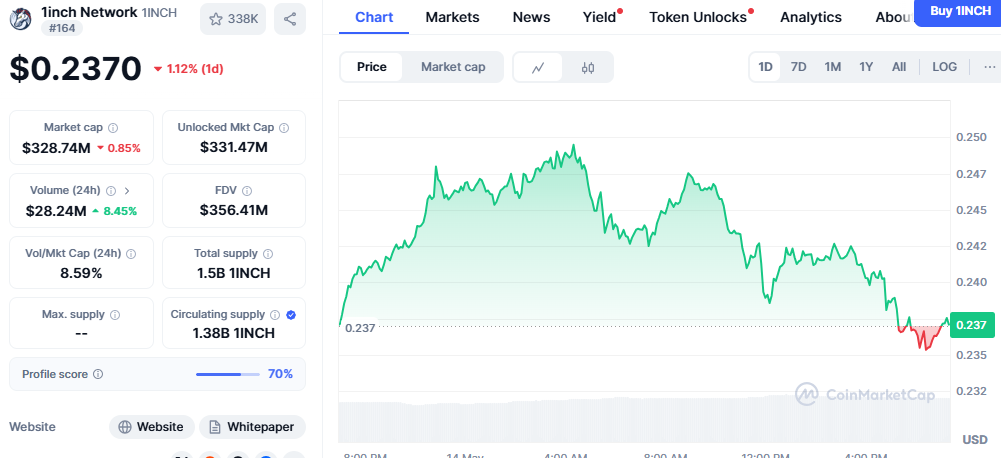Open the Token Unlocks tab

click(x=698, y=17)
